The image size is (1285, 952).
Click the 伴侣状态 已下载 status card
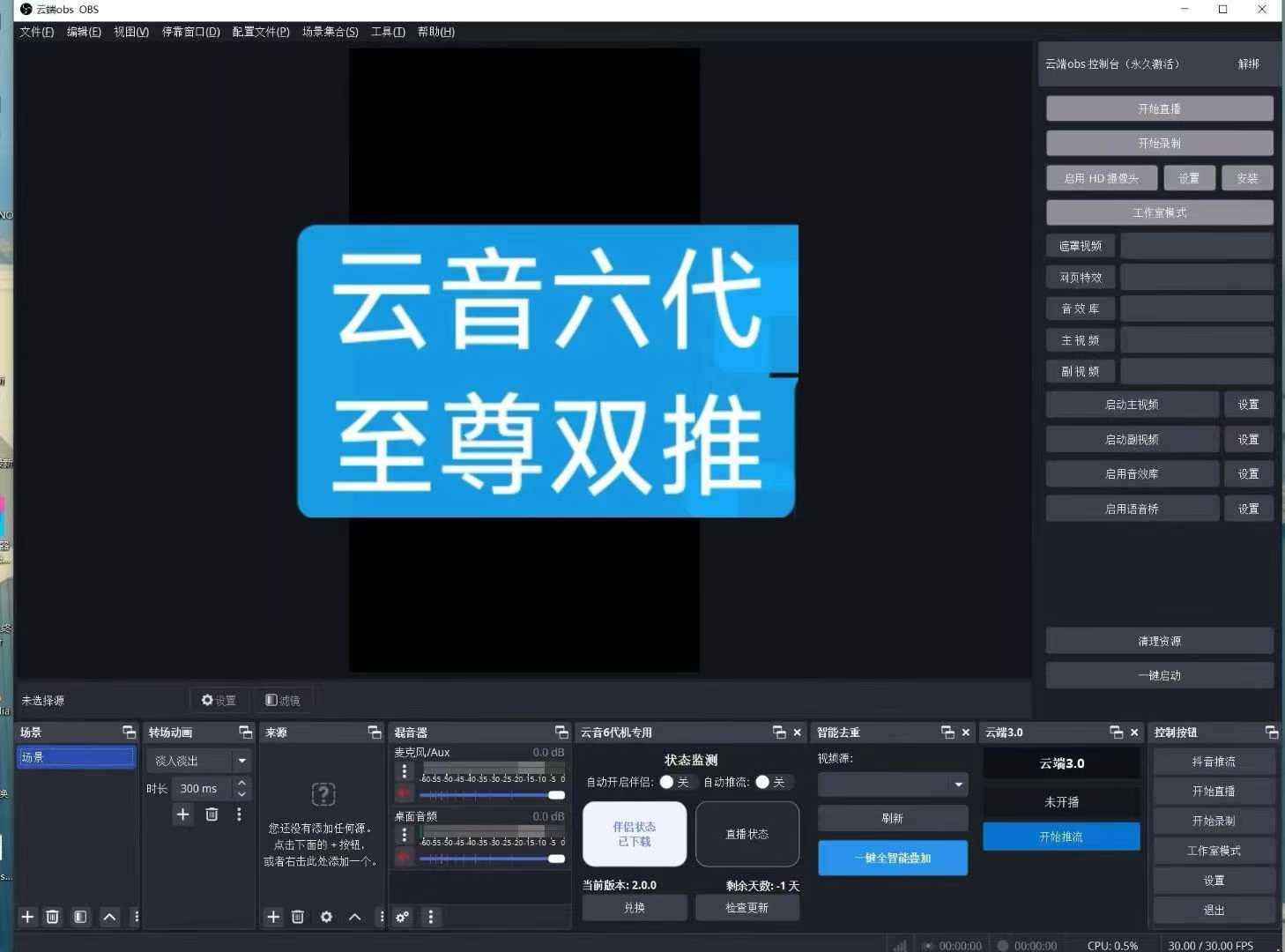coord(635,834)
